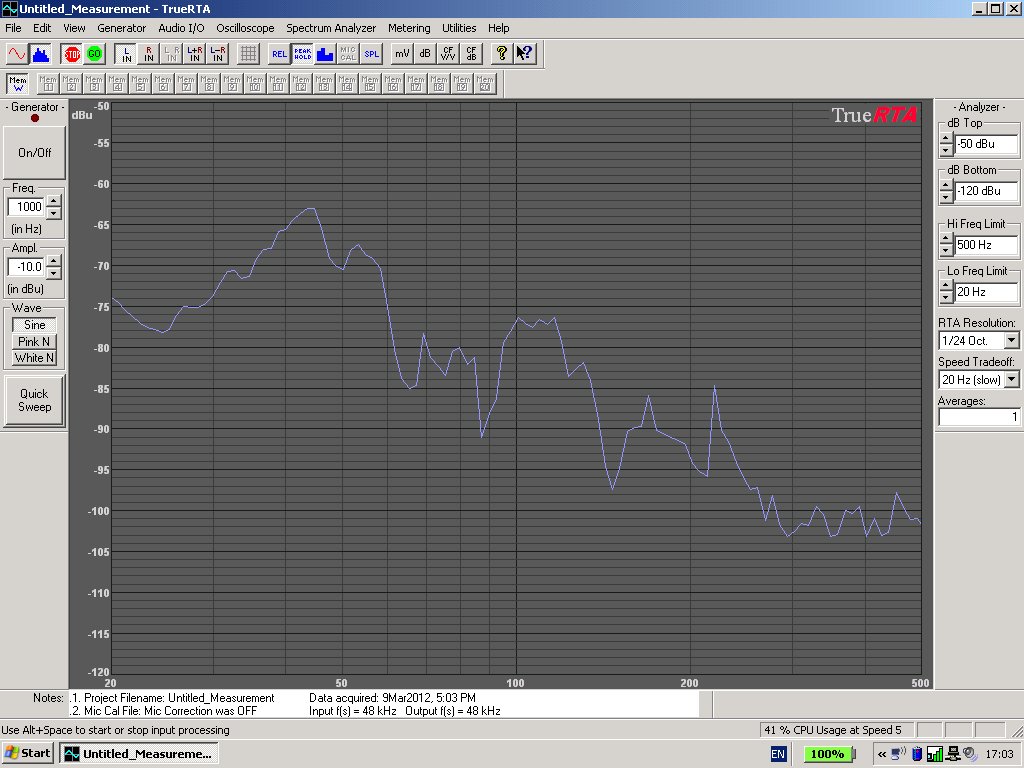Open the Utilities menu
Image resolution: width=1024 pixels, height=768 pixels.
459,28
